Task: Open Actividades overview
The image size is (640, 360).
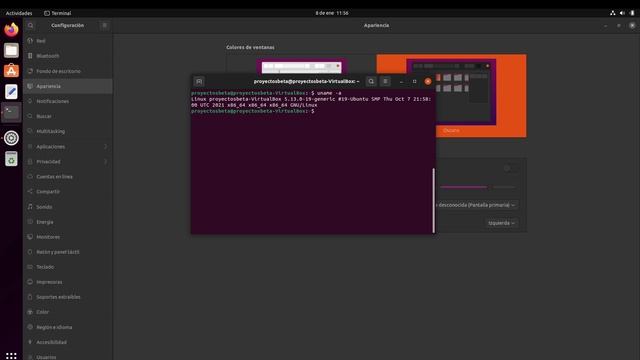Action: coord(19,13)
